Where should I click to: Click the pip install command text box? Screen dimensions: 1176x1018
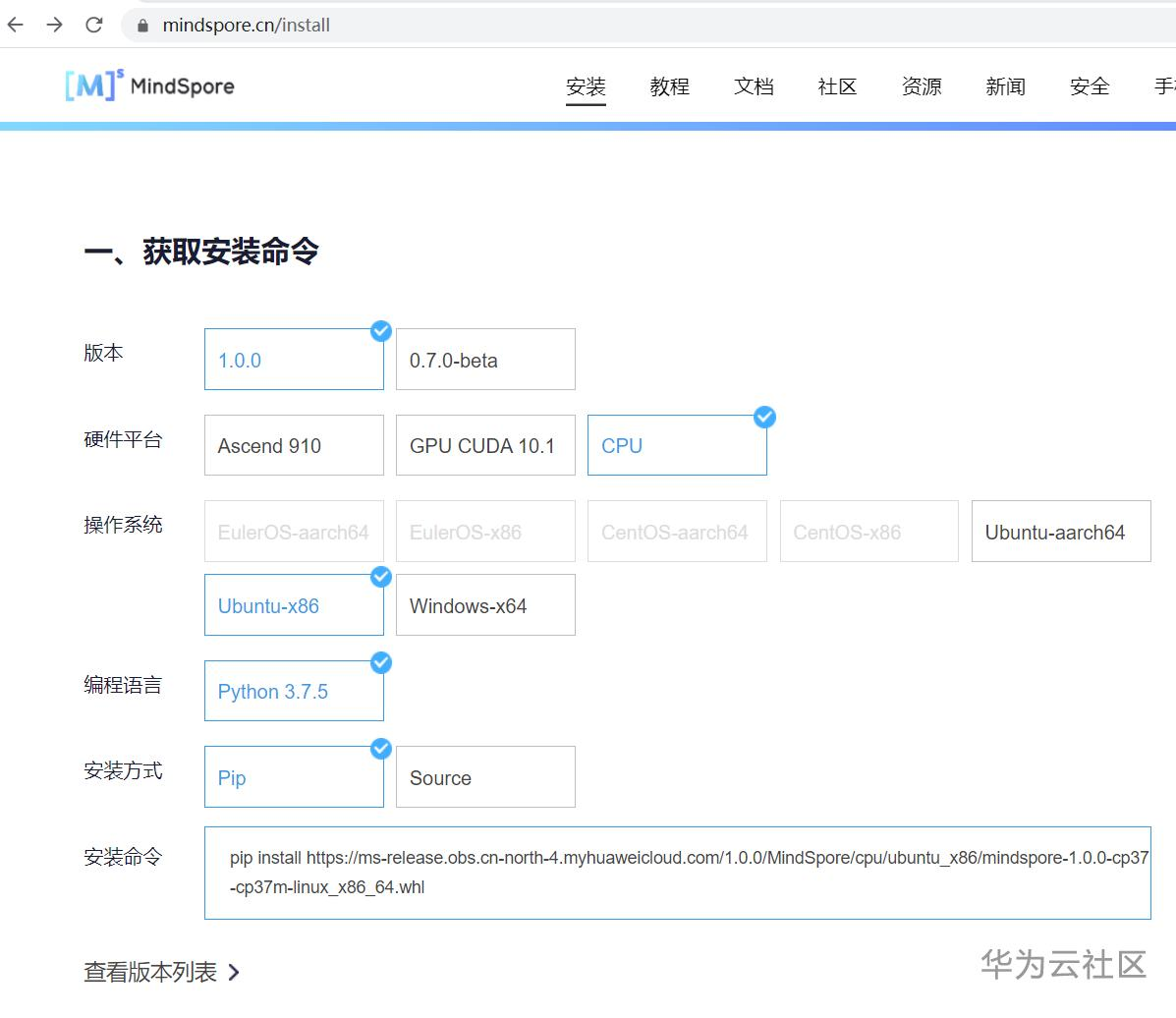tap(677, 874)
